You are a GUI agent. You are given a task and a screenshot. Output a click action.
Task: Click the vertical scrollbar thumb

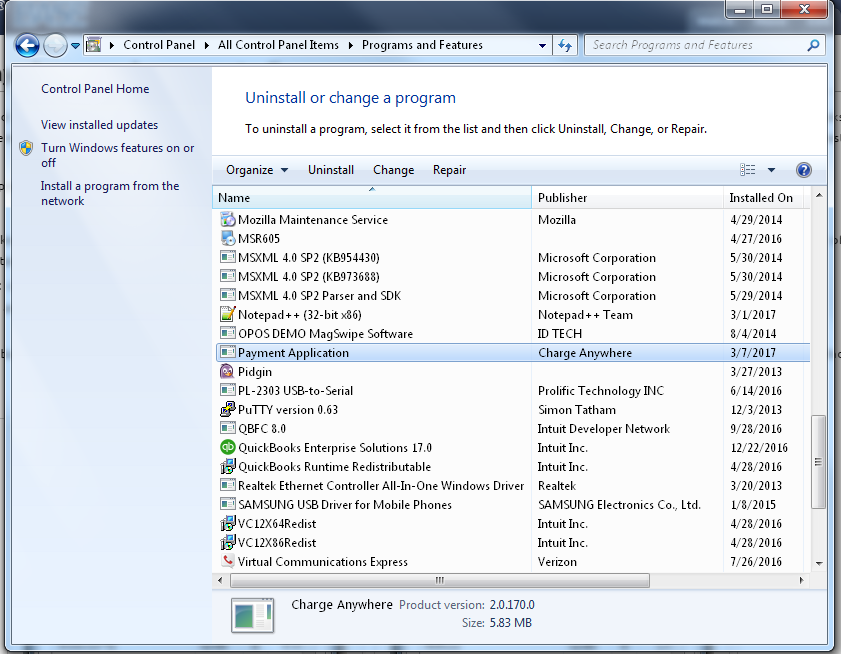[818, 462]
